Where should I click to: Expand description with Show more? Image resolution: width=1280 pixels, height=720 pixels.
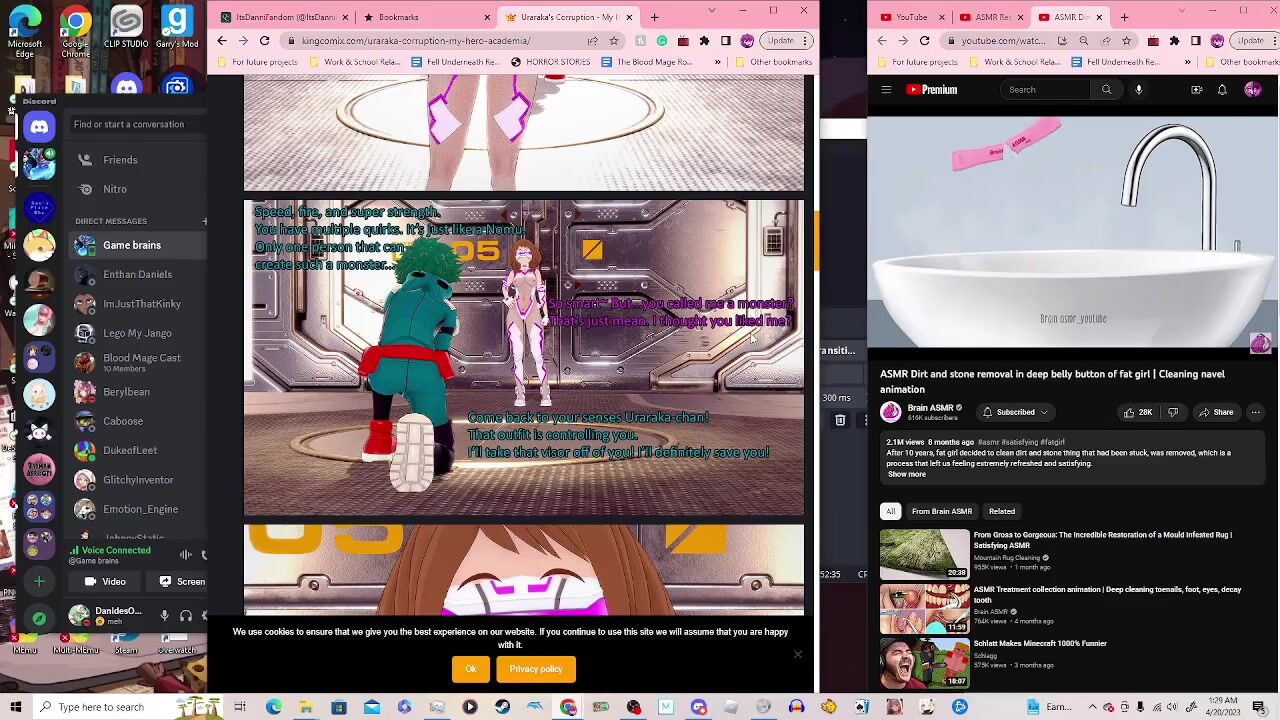906,474
